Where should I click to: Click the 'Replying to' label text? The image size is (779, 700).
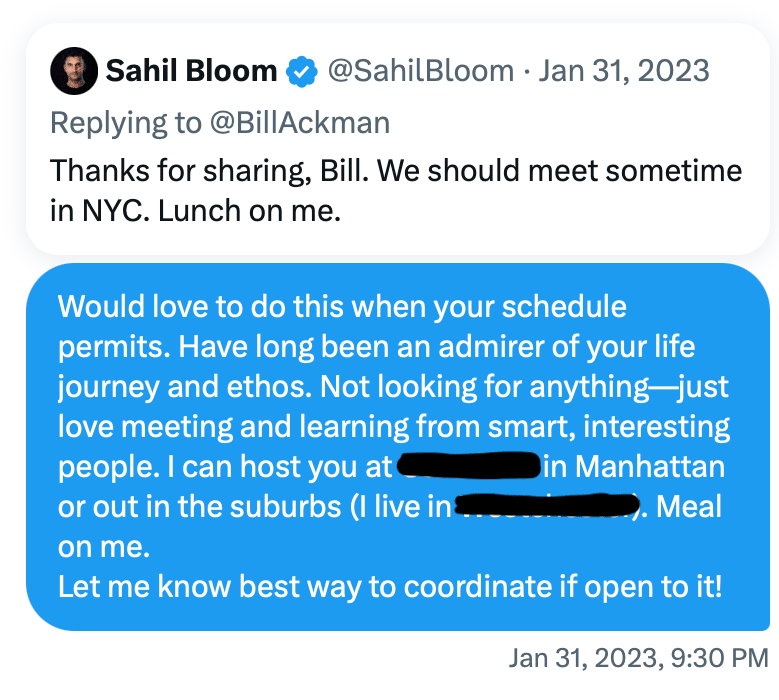(x=126, y=123)
